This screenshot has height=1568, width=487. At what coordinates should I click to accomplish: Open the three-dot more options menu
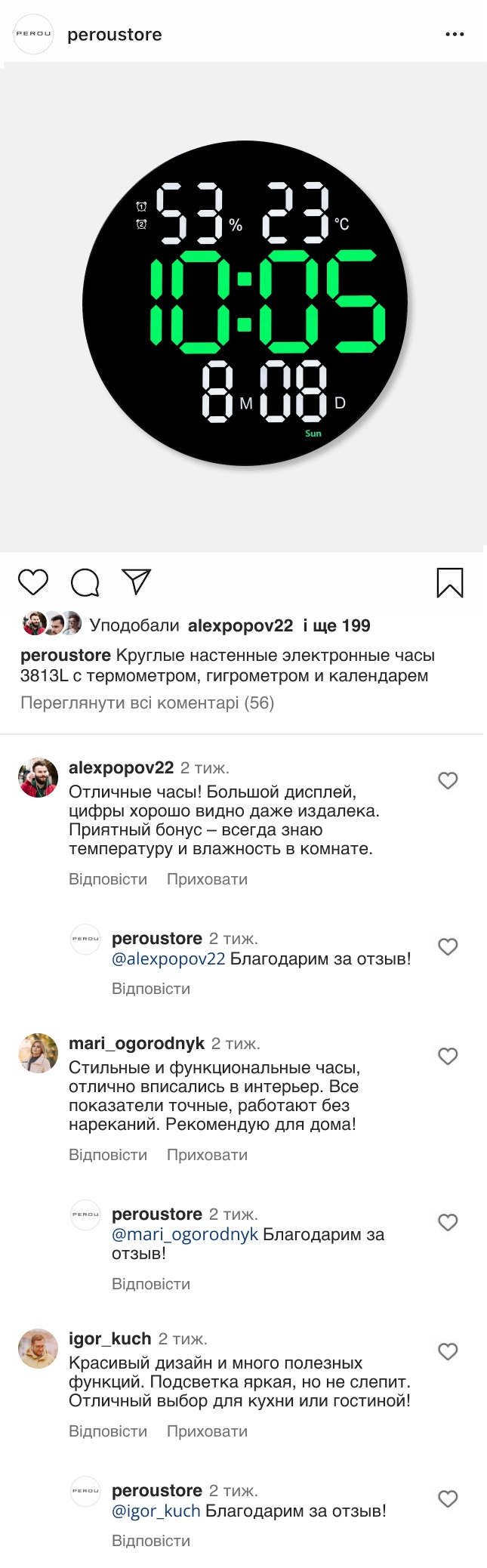coord(455,35)
